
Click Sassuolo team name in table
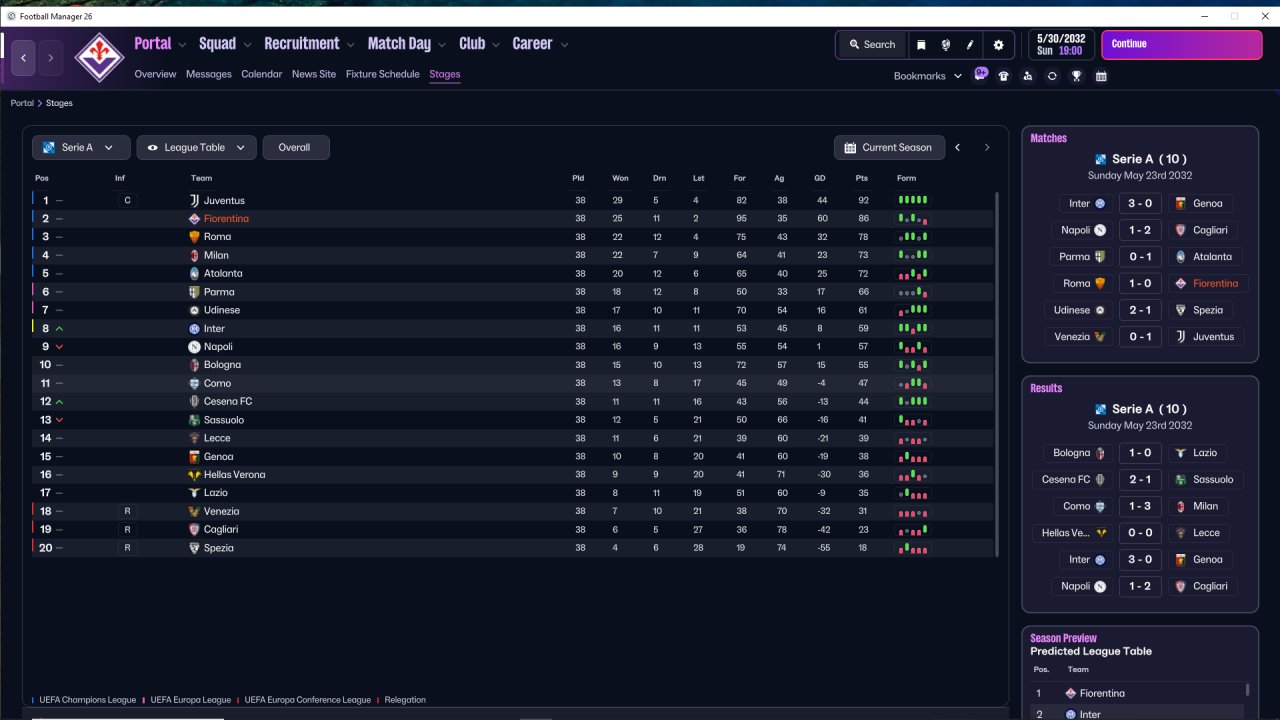(224, 420)
